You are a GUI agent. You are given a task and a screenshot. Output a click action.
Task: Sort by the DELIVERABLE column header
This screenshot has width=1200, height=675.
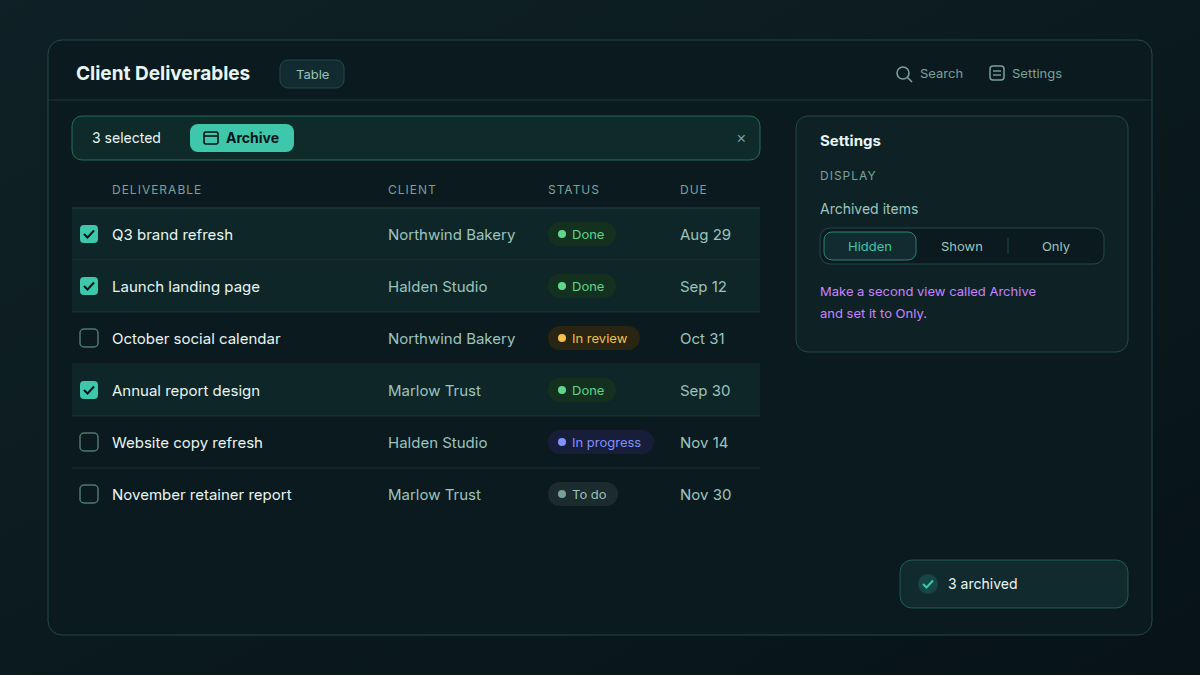[x=157, y=189]
